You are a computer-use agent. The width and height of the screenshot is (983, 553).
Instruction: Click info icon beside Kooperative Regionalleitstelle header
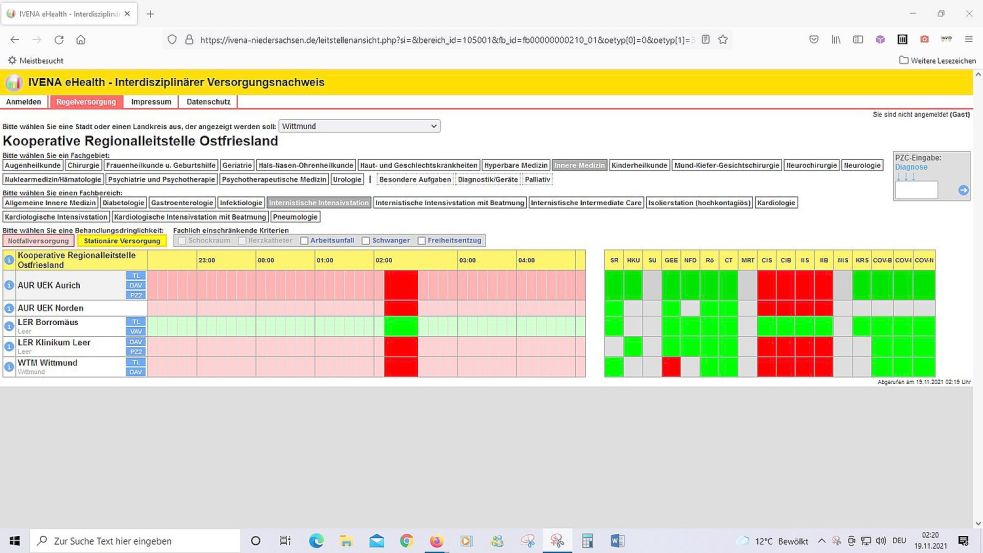pyautogui.click(x=9, y=260)
